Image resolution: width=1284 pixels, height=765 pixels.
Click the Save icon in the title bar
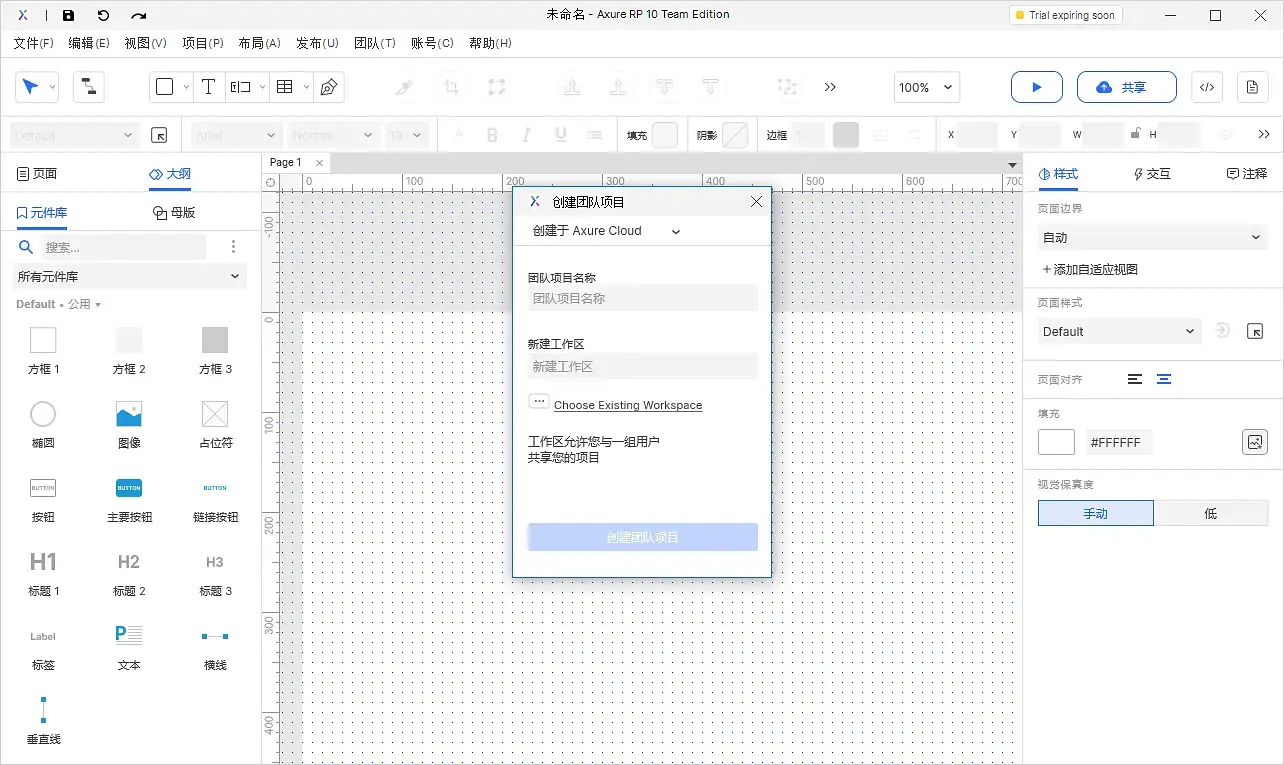(68, 14)
